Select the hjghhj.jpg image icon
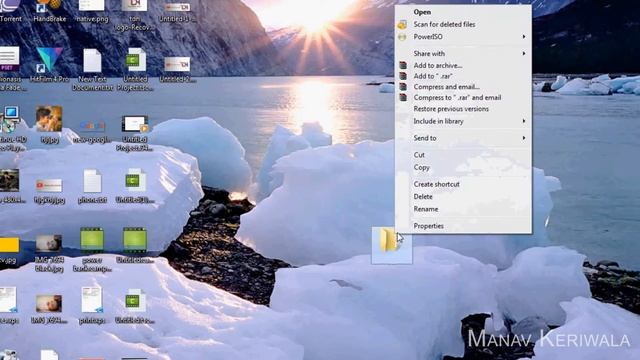640x360 pixels. pyautogui.click(x=49, y=190)
